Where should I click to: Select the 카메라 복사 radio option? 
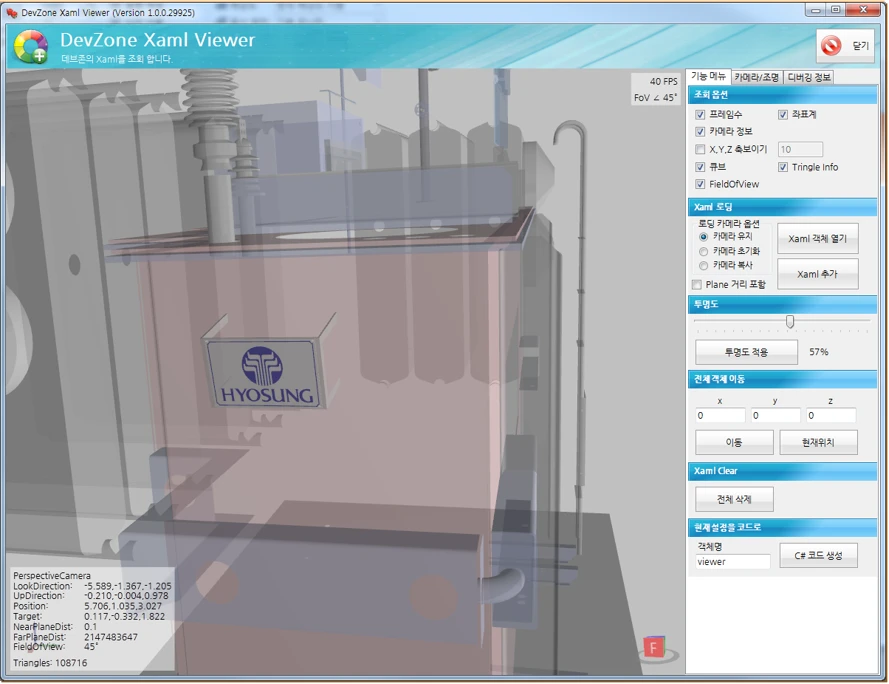(704, 265)
